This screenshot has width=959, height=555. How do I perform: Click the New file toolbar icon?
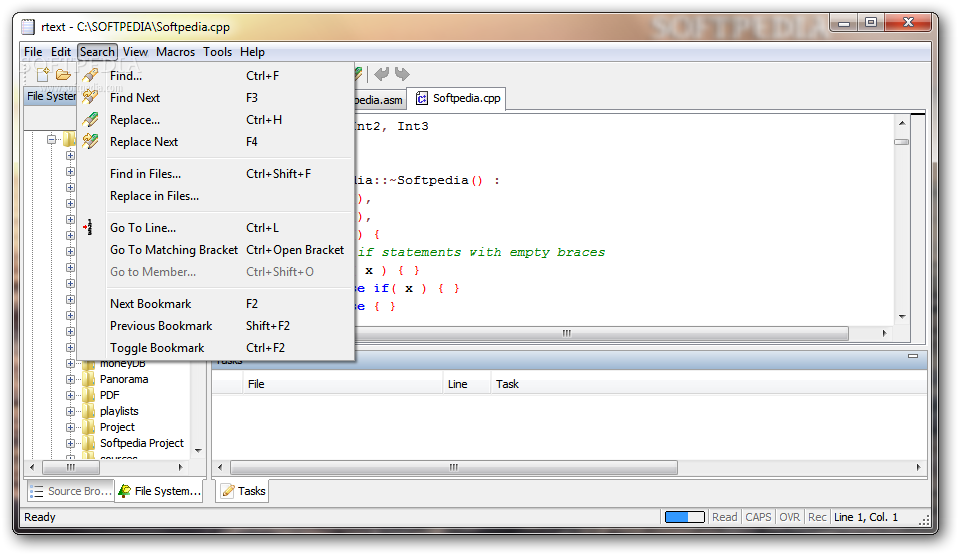43,75
